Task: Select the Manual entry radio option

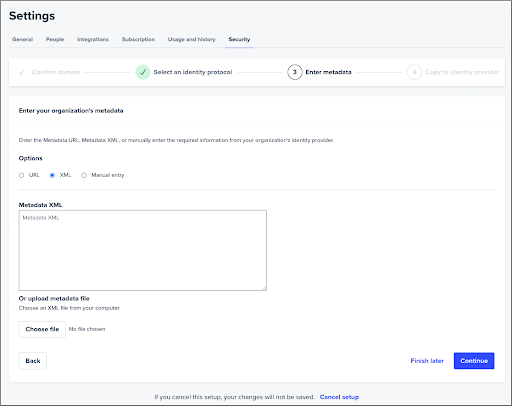Action: [84, 175]
